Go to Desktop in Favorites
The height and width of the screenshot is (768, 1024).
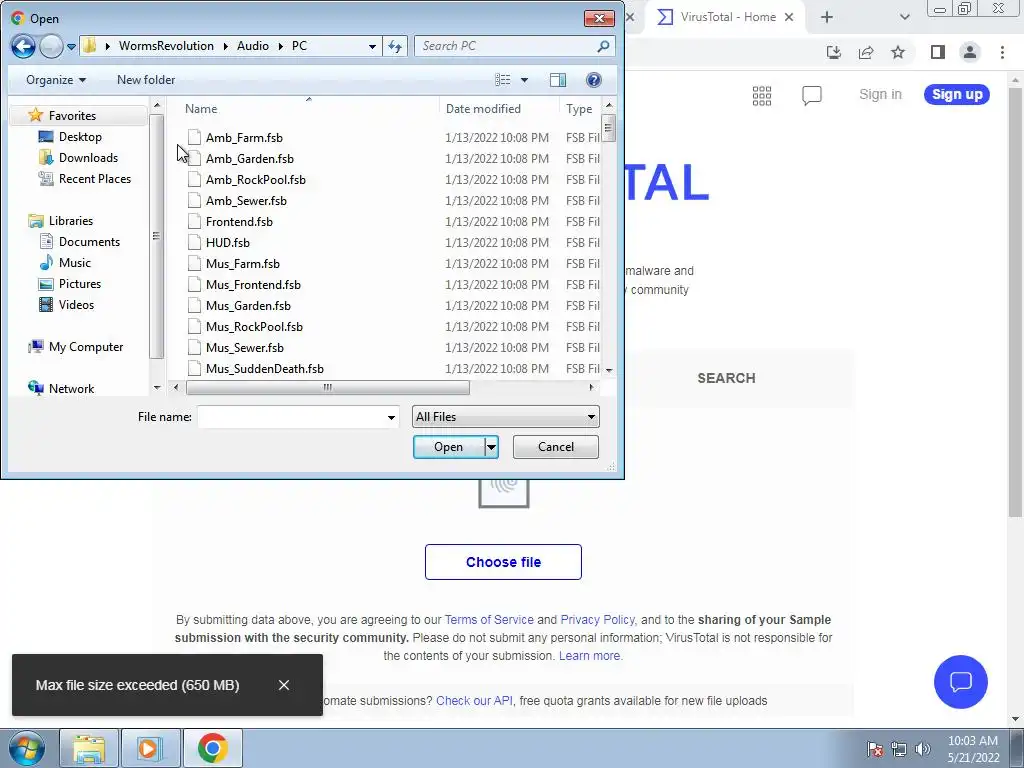click(80, 136)
